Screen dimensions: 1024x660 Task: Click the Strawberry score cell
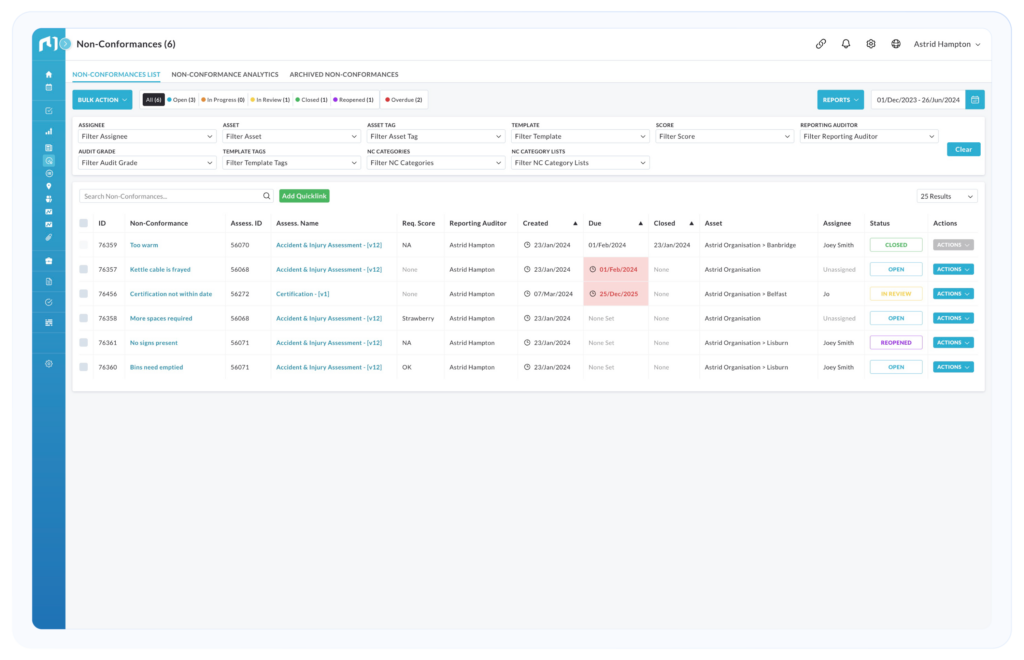[418, 318]
